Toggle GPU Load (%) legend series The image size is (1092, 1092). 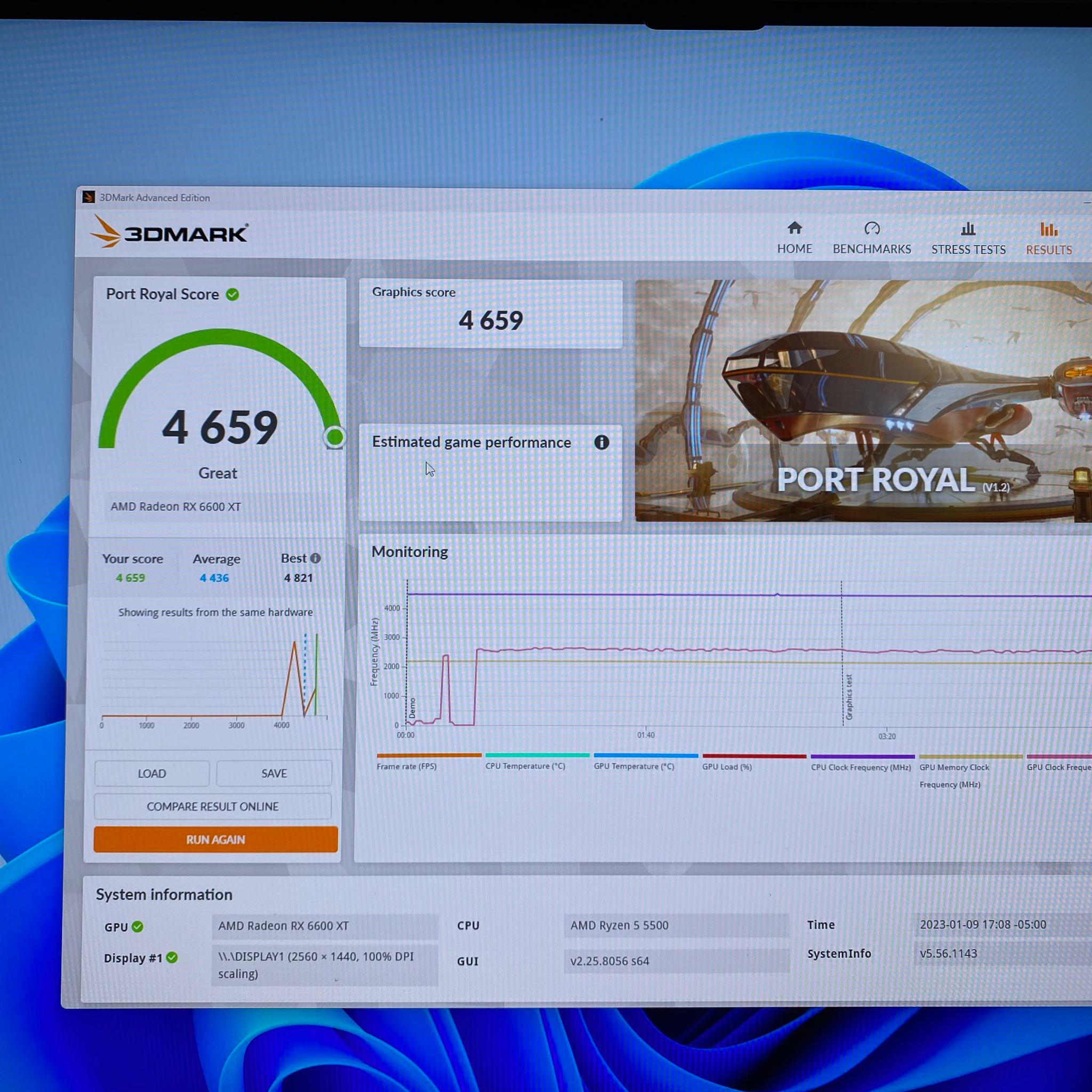754,762
